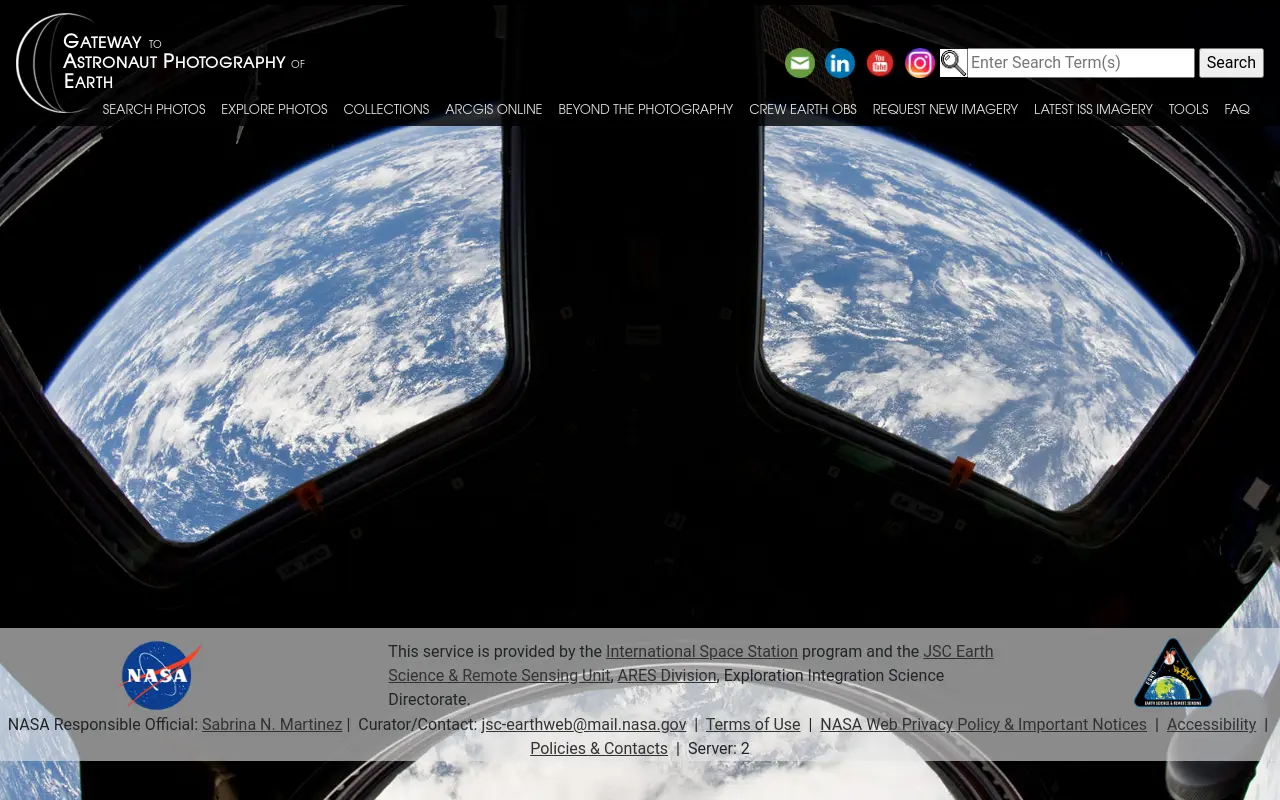The height and width of the screenshot is (800, 1280).
Task: Follow the International Space Station link
Action: [702, 652]
